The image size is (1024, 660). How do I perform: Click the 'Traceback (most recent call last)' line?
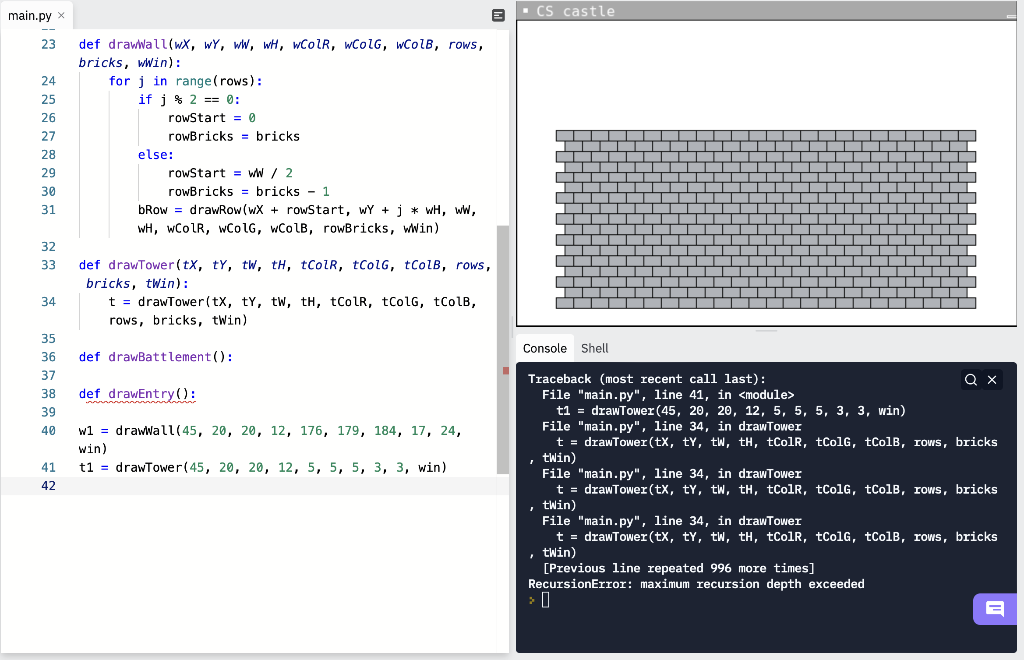(x=647, y=379)
